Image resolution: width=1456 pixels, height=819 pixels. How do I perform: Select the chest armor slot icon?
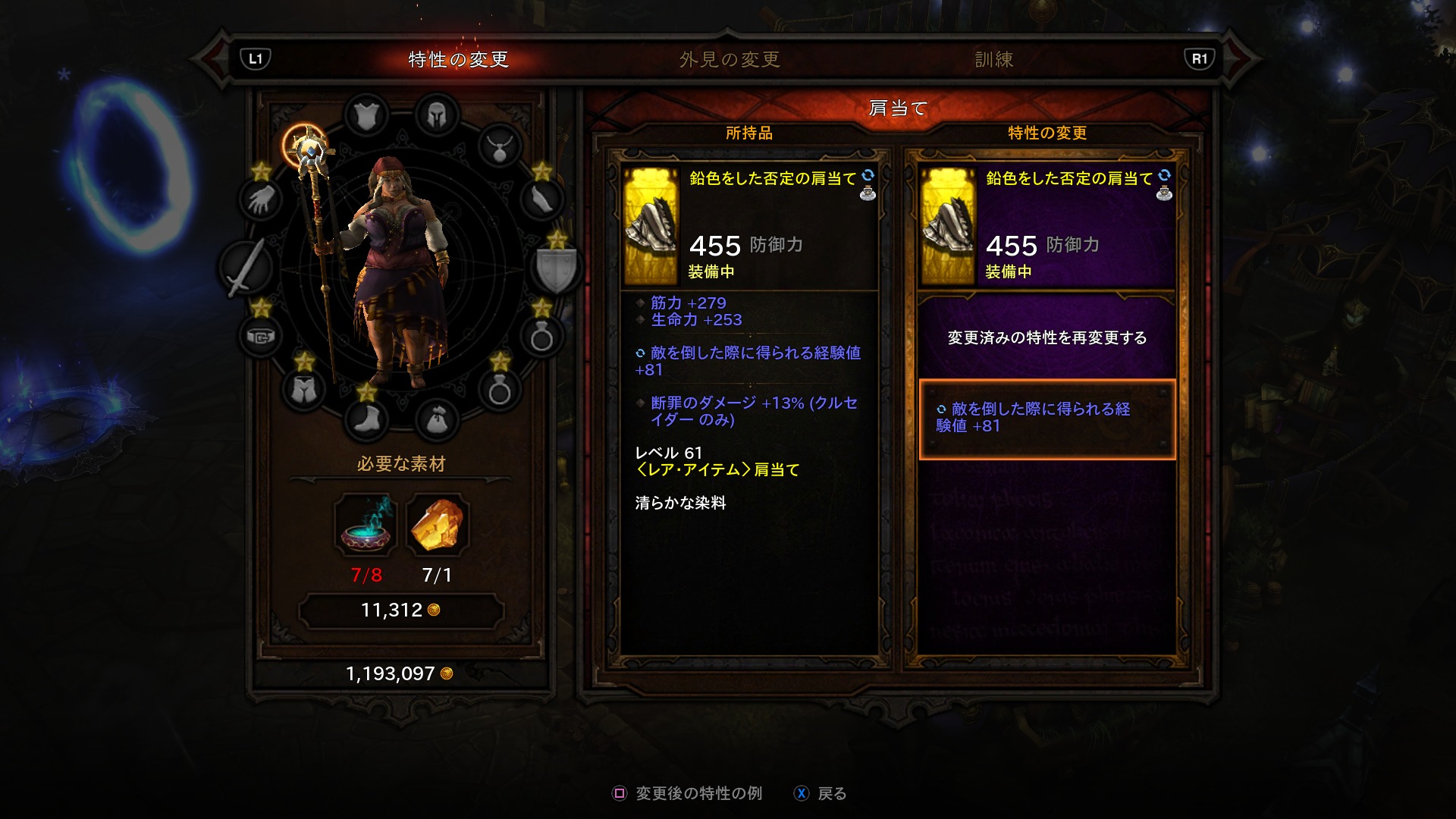[366, 116]
